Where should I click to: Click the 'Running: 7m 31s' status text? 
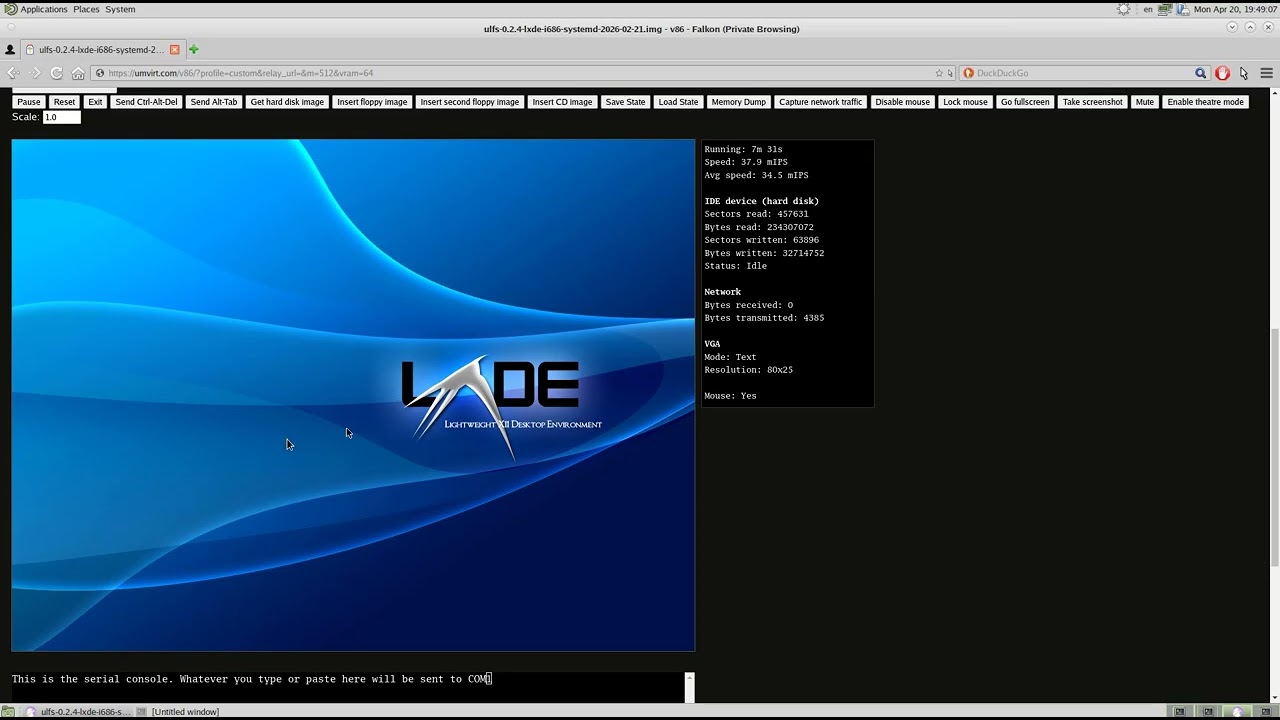[743, 149]
